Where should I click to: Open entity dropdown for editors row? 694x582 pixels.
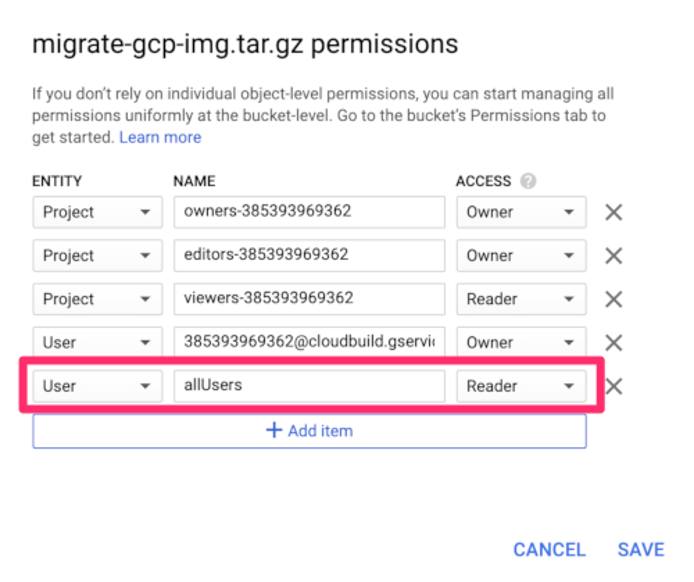pos(97,255)
